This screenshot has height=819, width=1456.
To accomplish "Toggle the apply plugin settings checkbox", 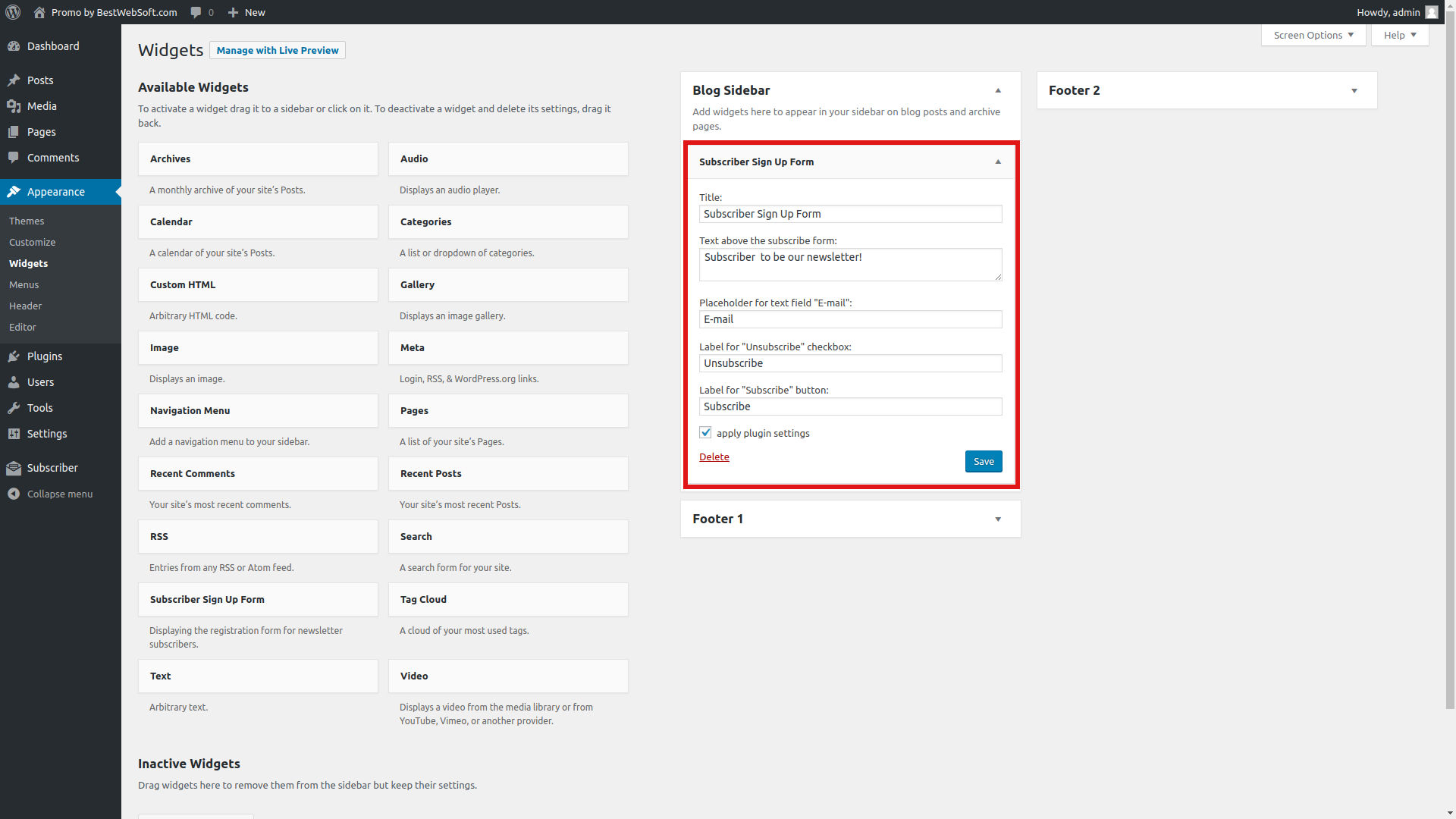I will pyautogui.click(x=705, y=432).
